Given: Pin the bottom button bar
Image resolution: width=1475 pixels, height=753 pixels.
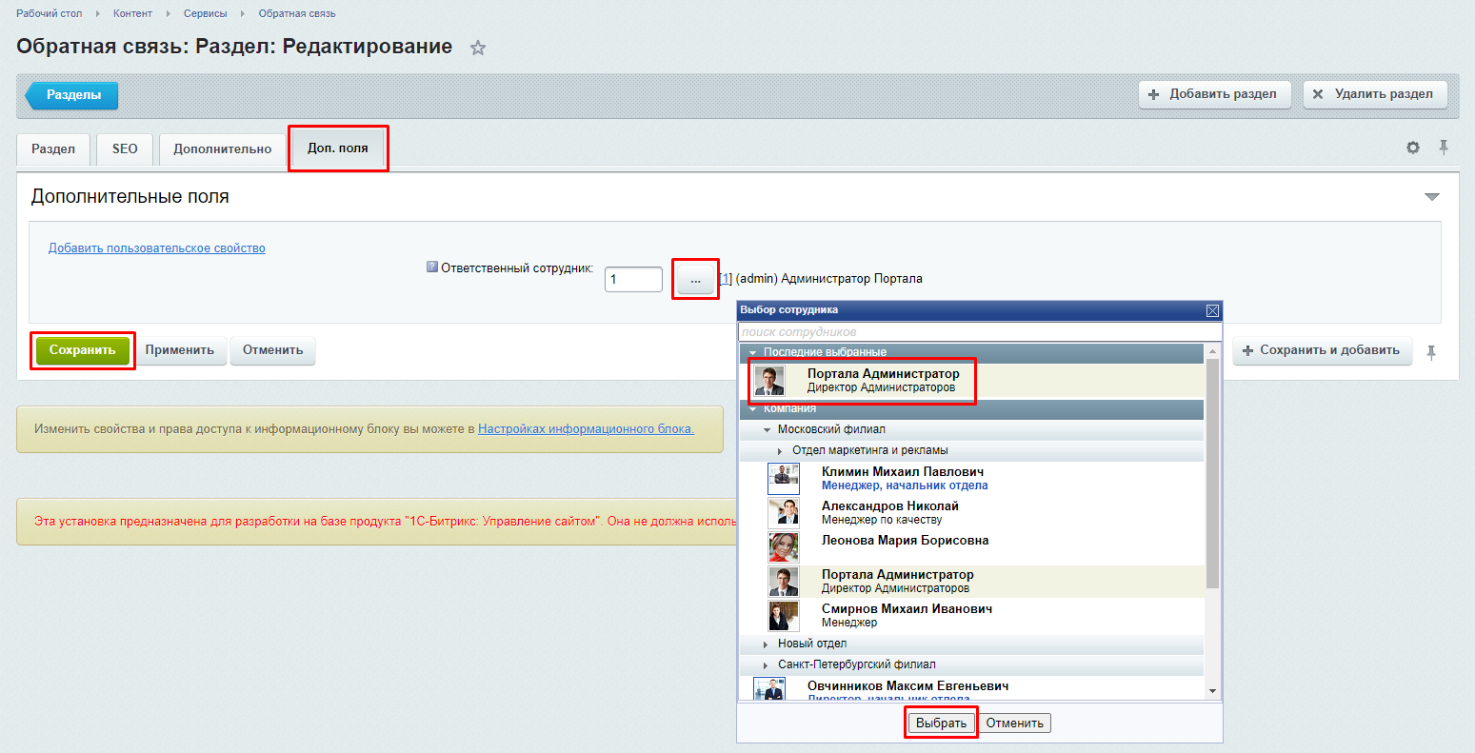Looking at the screenshot, I should click(1432, 351).
